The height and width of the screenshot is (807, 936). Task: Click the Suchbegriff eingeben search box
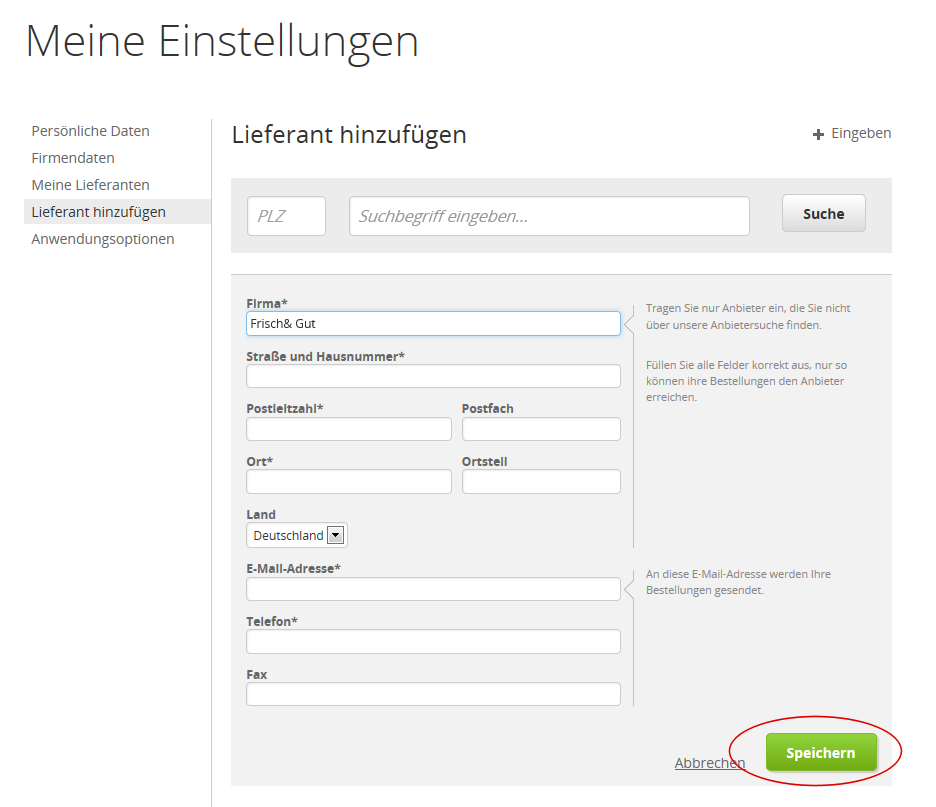click(549, 216)
